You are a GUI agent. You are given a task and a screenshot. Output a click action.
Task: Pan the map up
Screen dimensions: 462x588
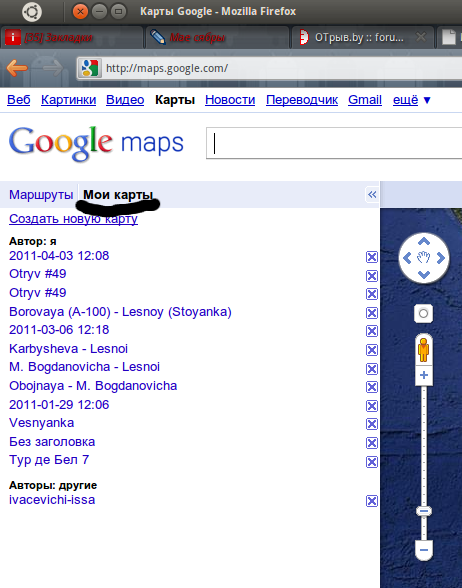click(x=424, y=241)
